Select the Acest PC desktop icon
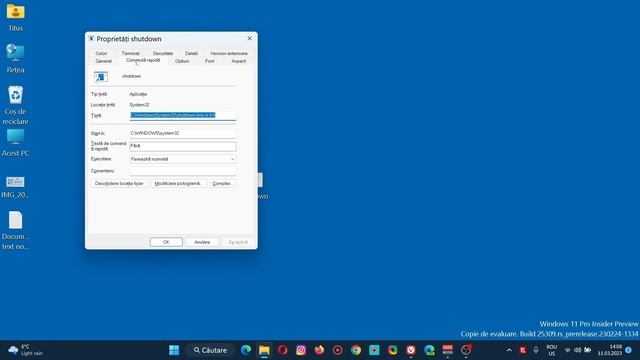Viewport: 640px width, 360px height. pyautogui.click(x=16, y=143)
